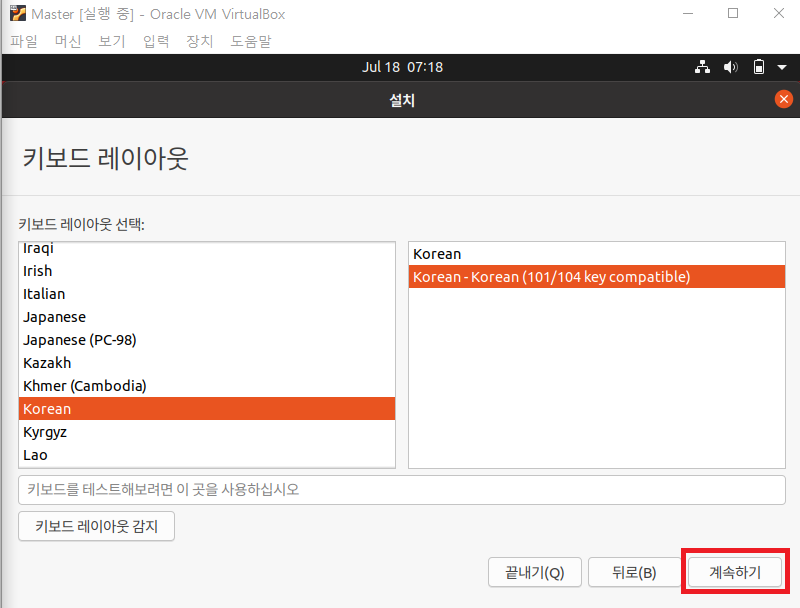
Task: Select Irish keyboard layout
Action: click(207, 271)
